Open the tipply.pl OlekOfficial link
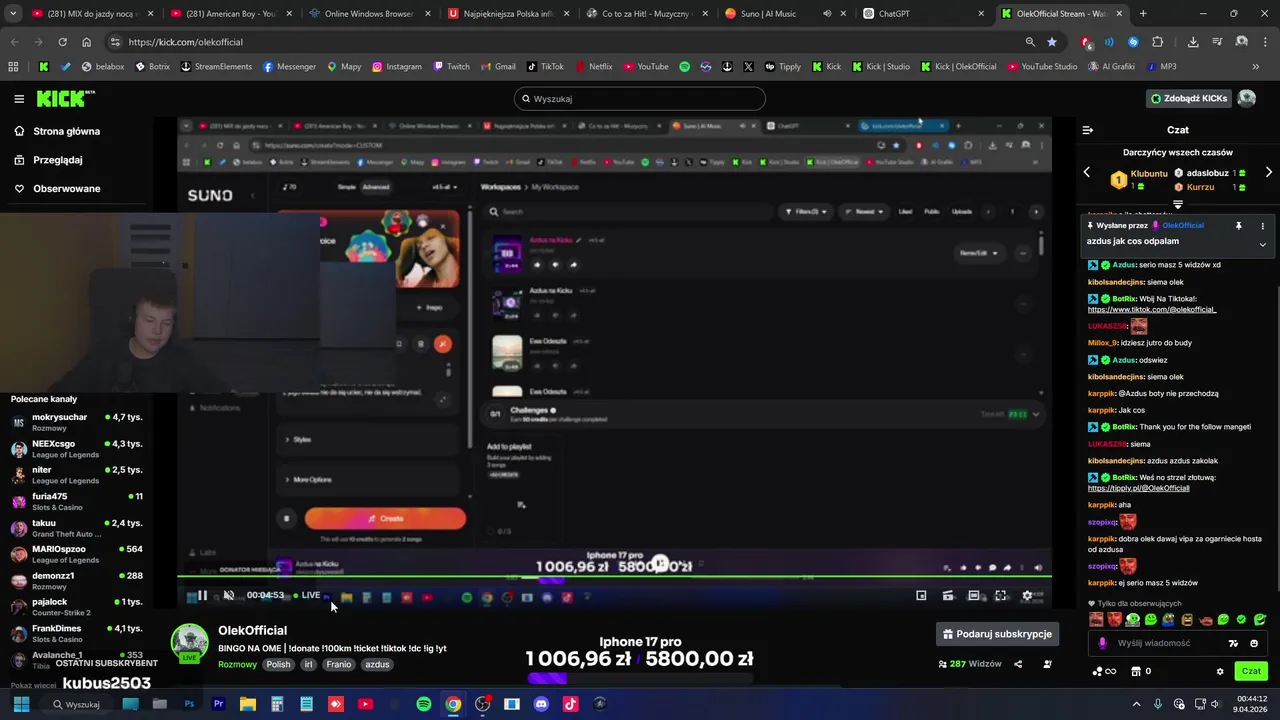 pyautogui.click(x=1138, y=488)
